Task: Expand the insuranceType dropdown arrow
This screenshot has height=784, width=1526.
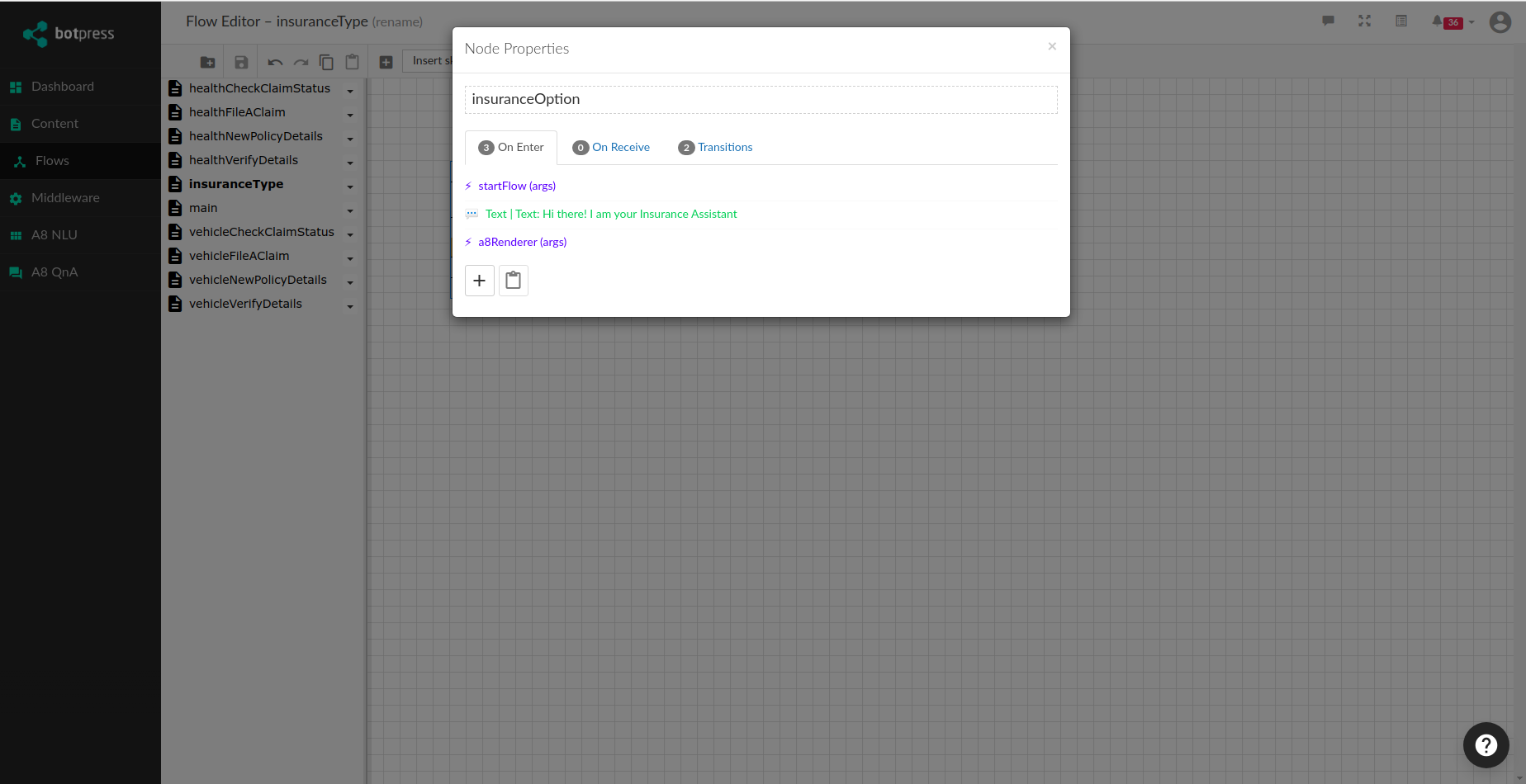Action: pyautogui.click(x=350, y=187)
